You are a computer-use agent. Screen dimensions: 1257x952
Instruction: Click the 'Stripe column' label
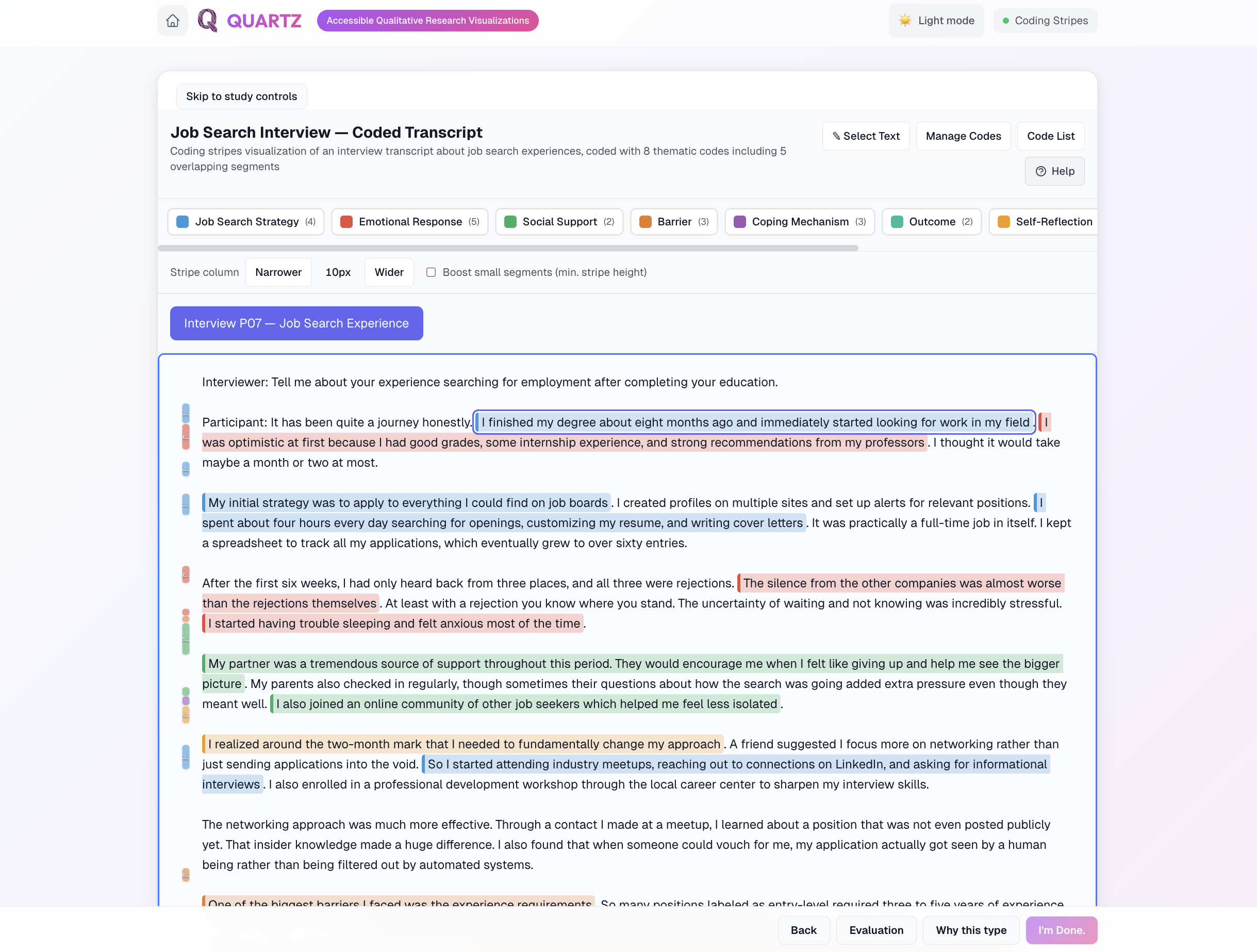click(x=205, y=272)
